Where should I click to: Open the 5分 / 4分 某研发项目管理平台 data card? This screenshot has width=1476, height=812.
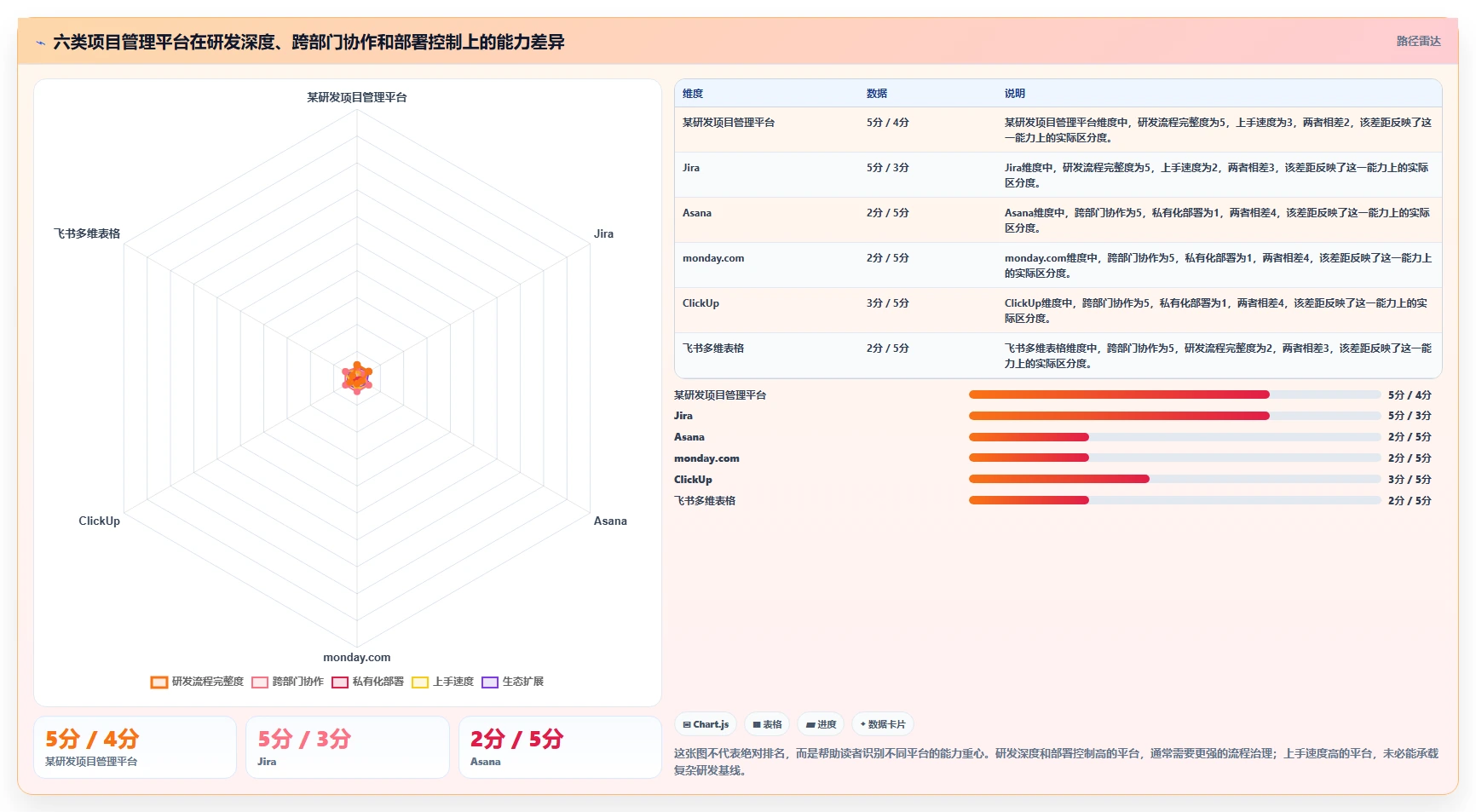[x=135, y=747]
